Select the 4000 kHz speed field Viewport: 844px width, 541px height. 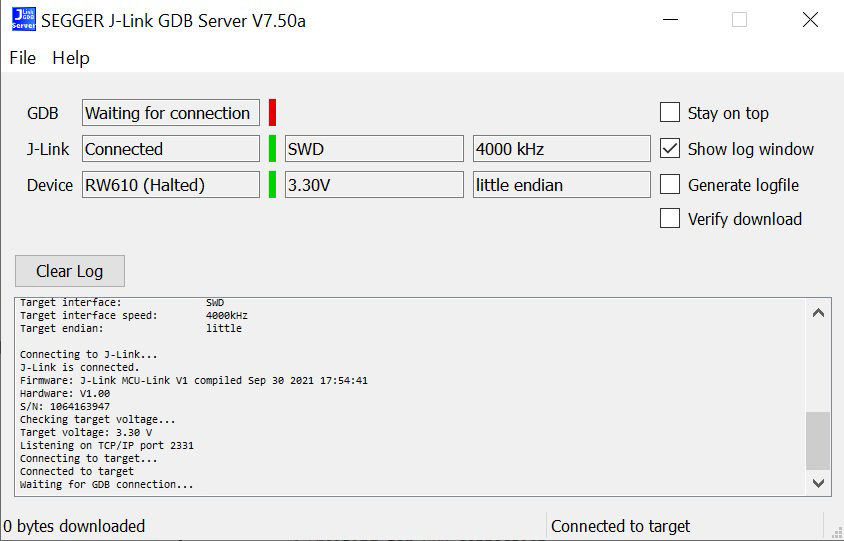pos(561,149)
